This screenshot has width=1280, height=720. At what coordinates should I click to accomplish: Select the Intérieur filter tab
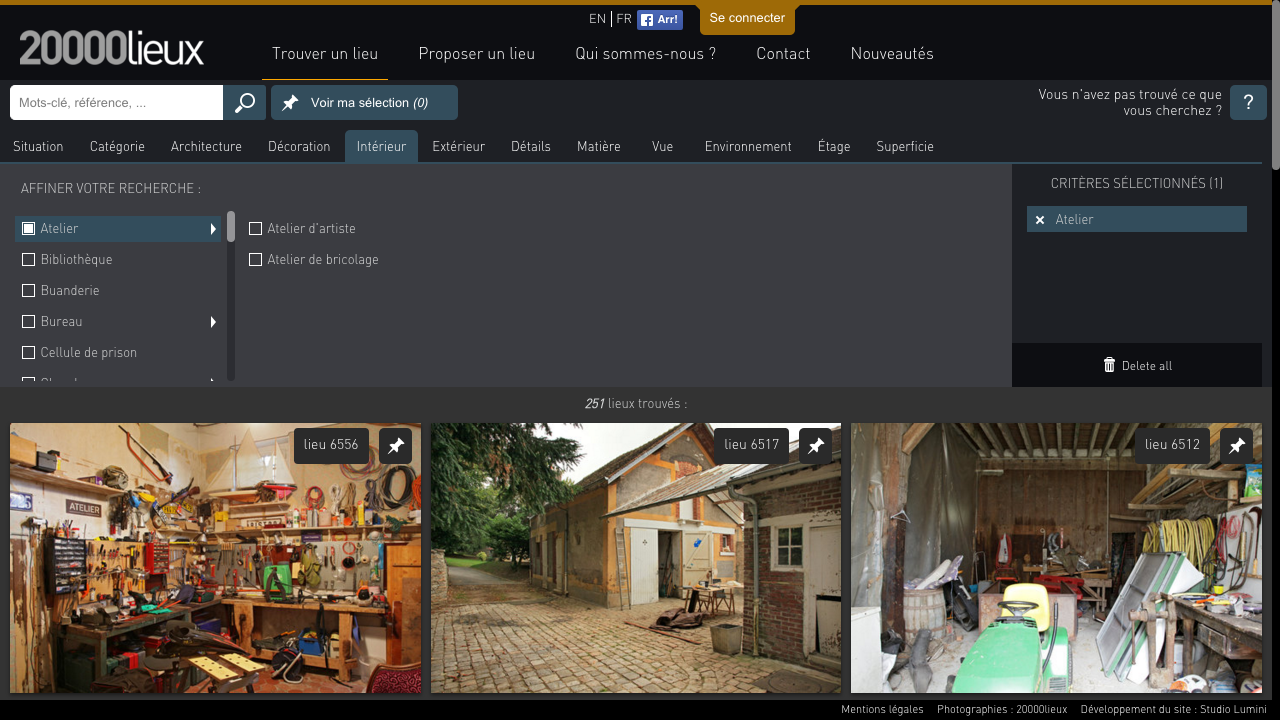(381, 147)
